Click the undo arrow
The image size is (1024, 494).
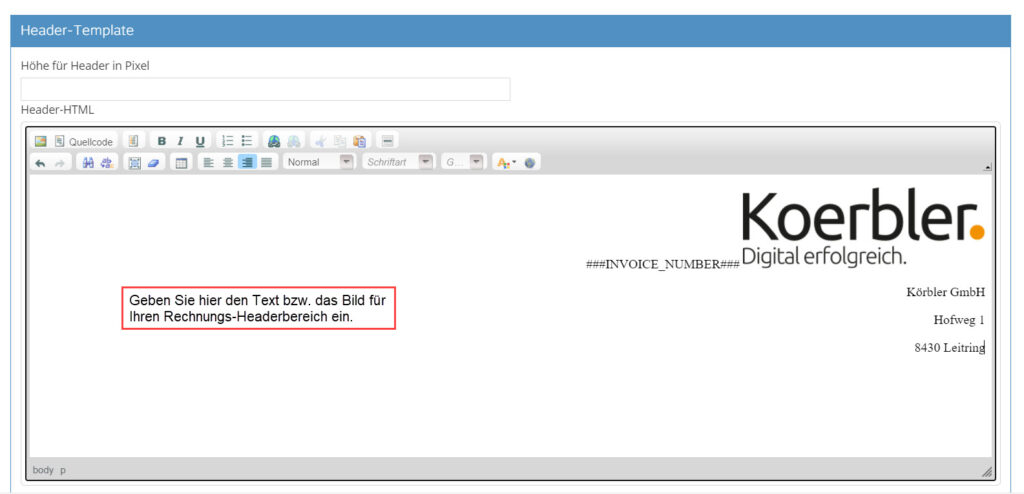(x=40, y=163)
